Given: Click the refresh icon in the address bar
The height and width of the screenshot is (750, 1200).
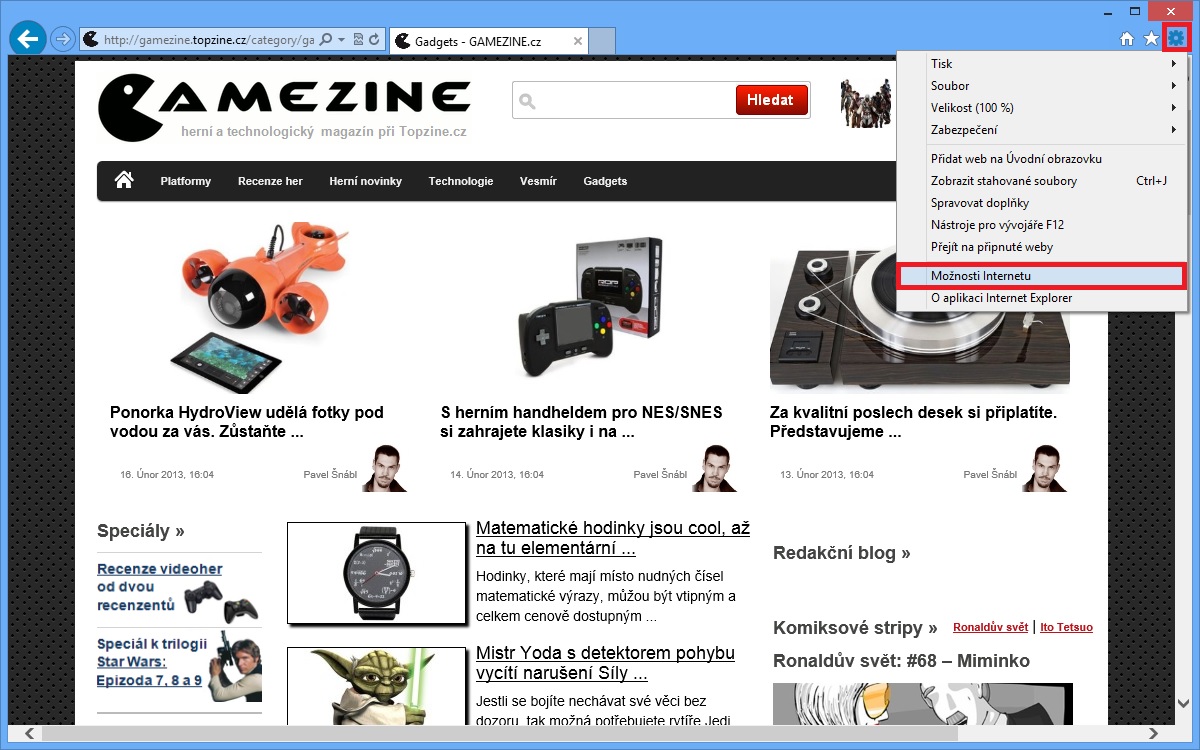Looking at the screenshot, I should [375, 40].
